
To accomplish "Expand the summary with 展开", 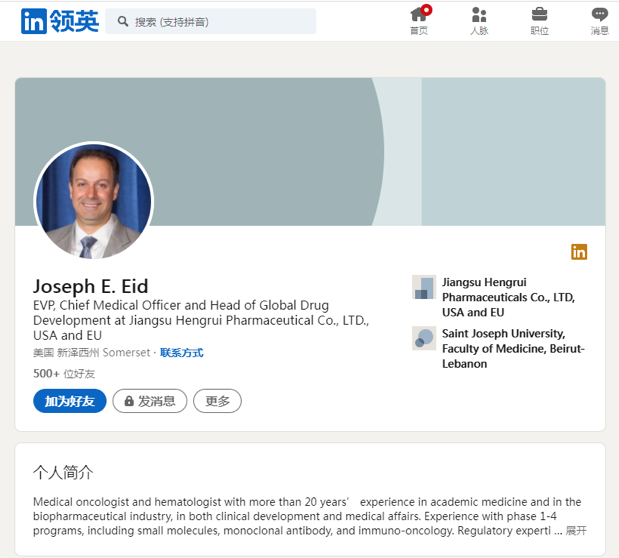I will coord(576,530).
